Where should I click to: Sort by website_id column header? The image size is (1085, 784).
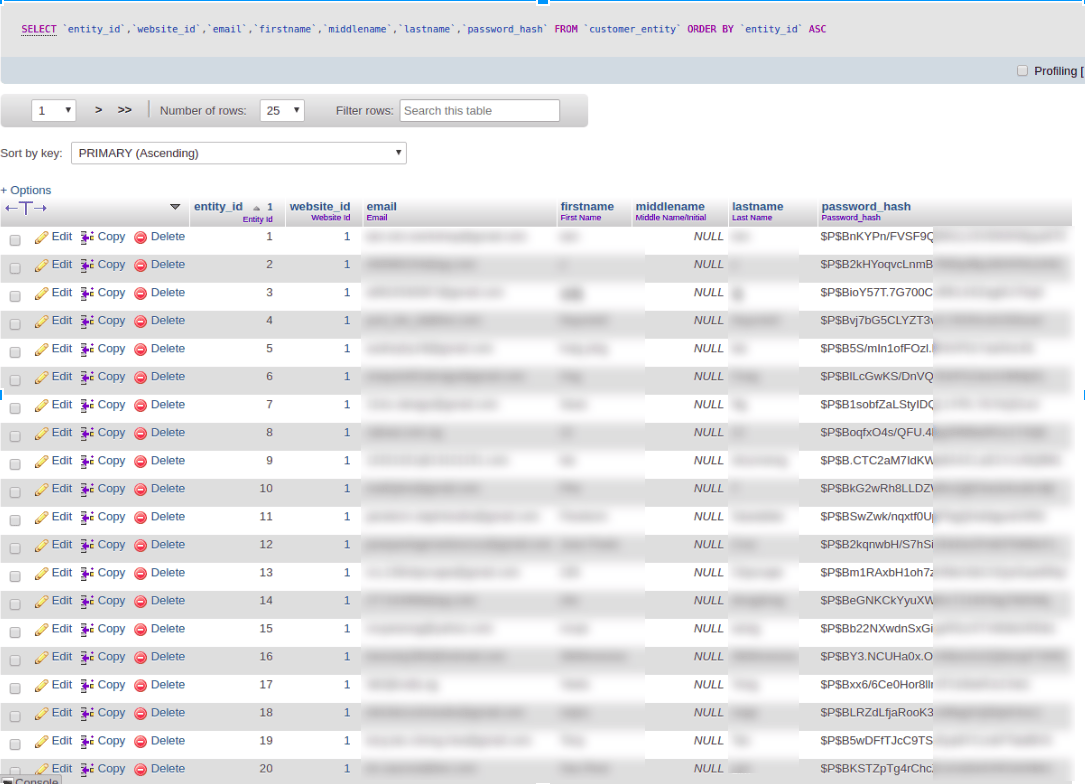(320, 206)
